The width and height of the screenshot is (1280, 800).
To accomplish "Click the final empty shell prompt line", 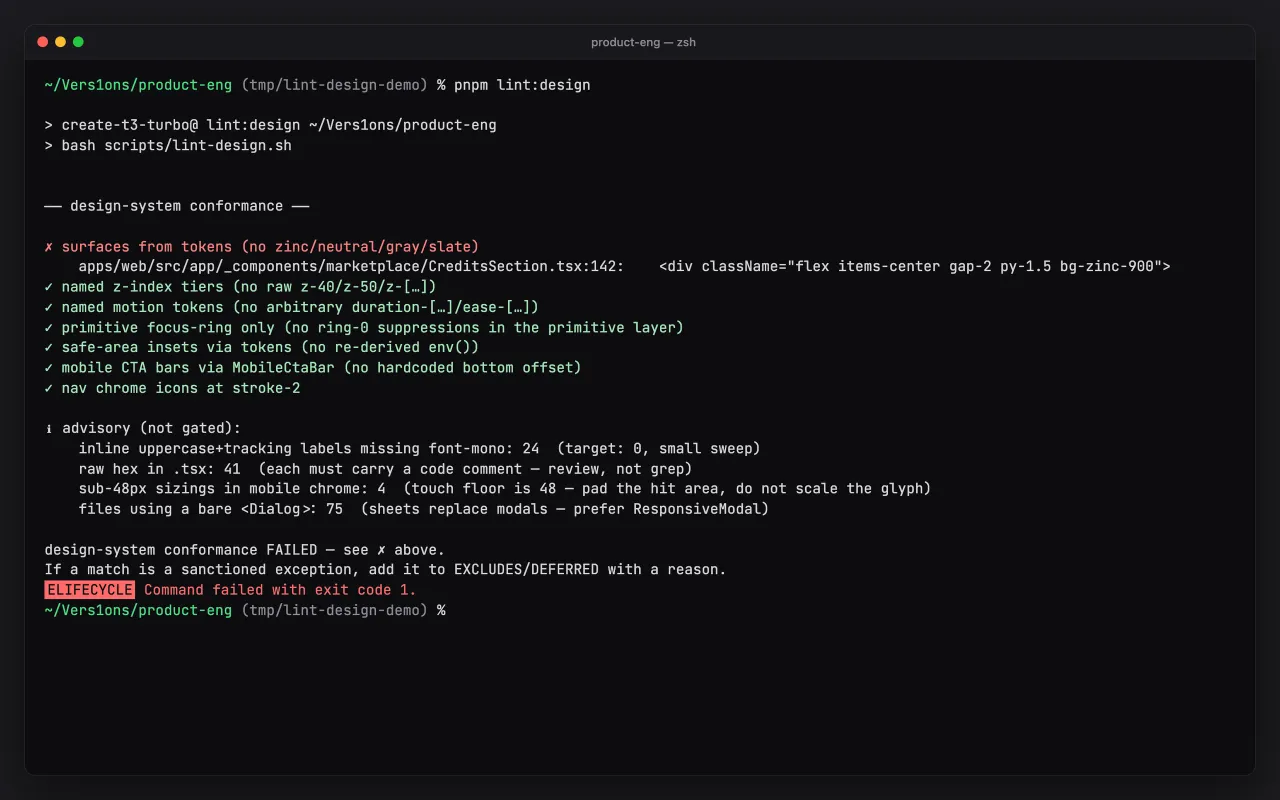I will coord(245,610).
